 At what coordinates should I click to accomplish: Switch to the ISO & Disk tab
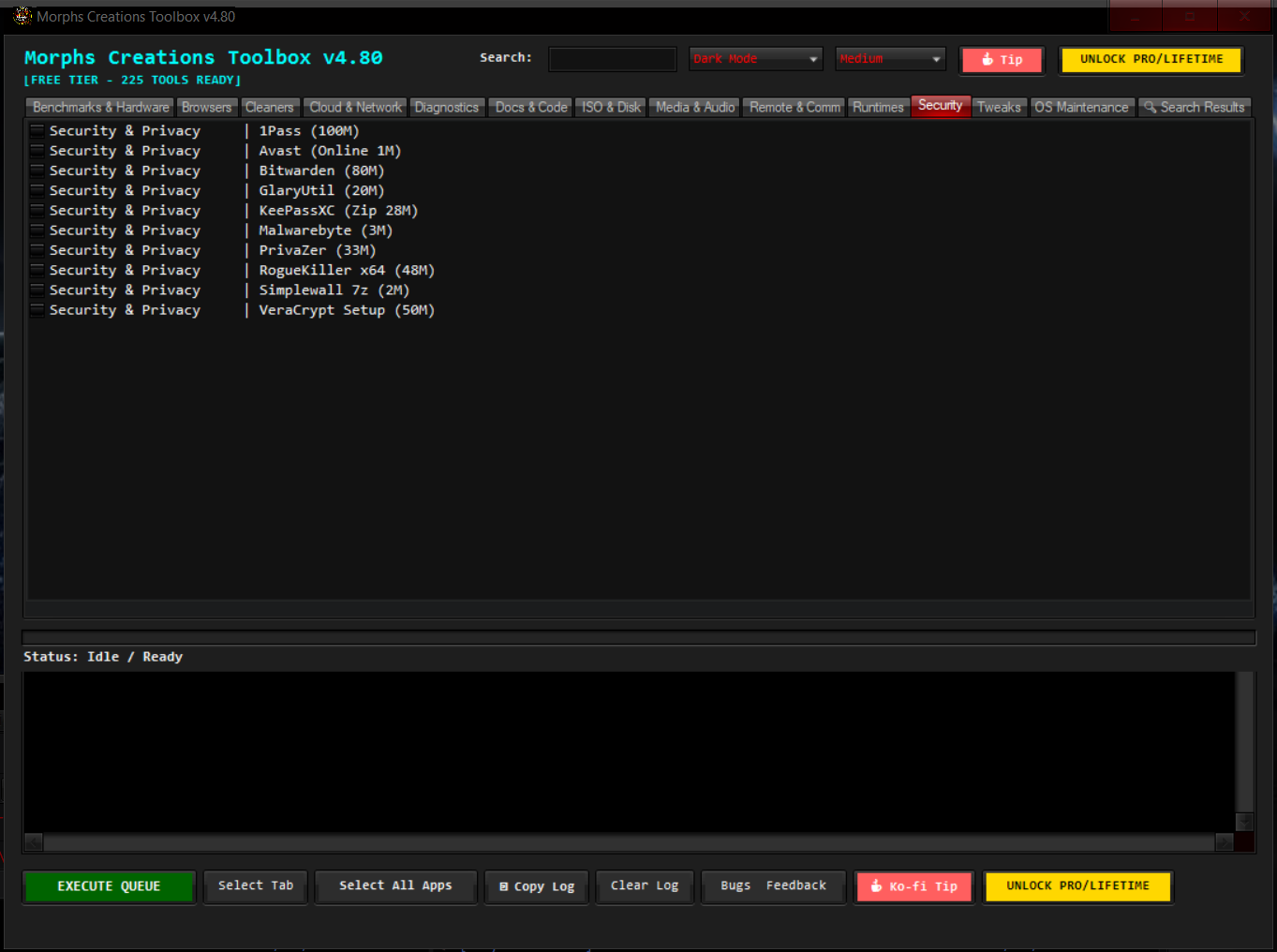click(611, 108)
